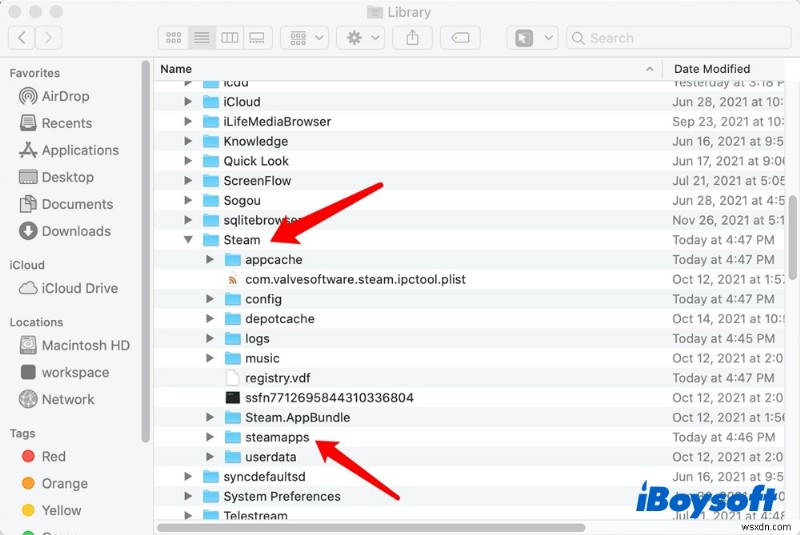Expand the ScreenFlow folder

tap(188, 181)
